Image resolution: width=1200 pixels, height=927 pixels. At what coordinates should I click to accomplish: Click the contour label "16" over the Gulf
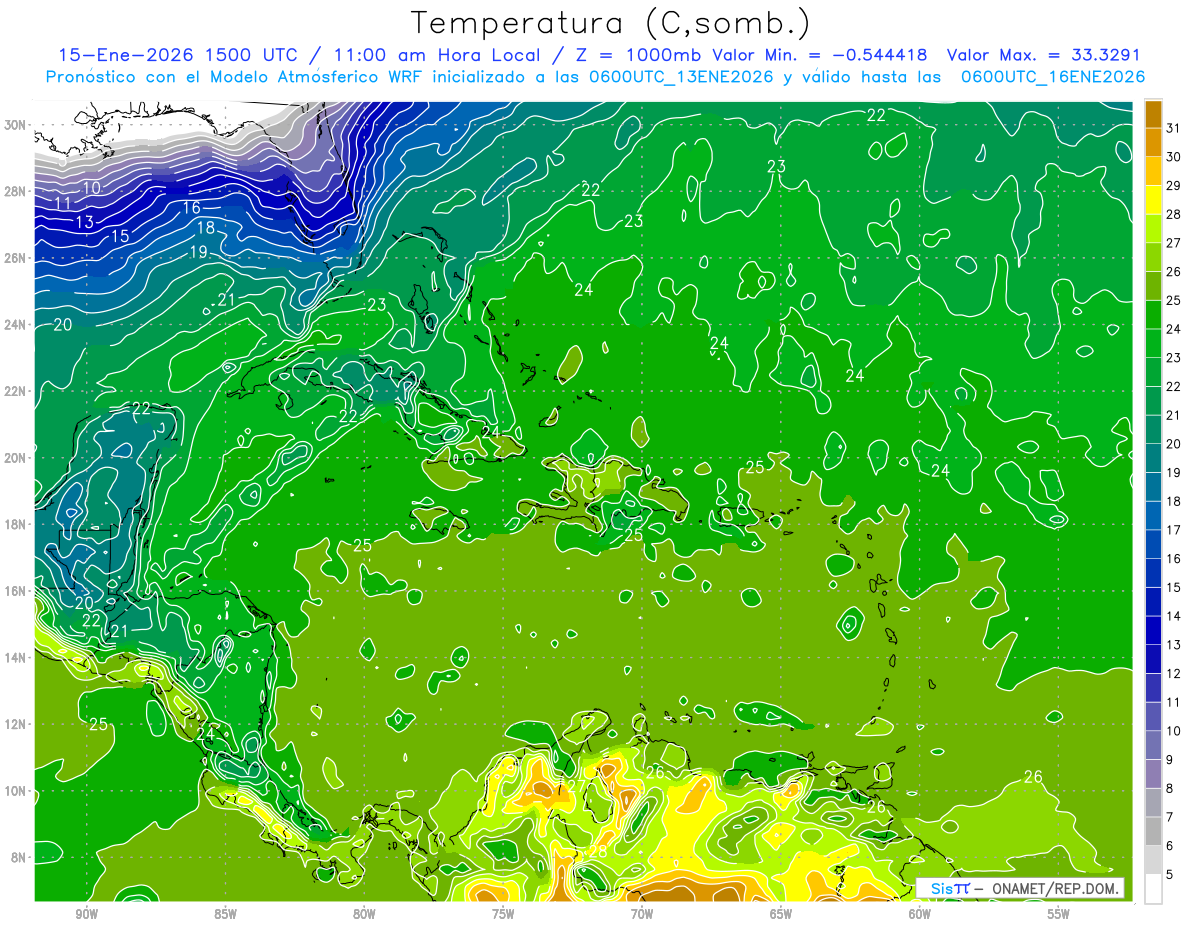pos(192,208)
